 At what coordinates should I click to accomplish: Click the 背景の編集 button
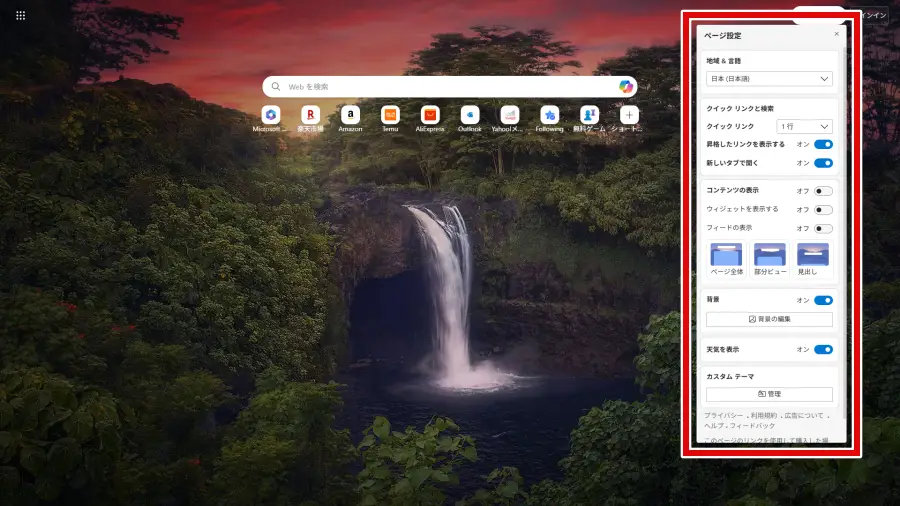click(x=769, y=319)
